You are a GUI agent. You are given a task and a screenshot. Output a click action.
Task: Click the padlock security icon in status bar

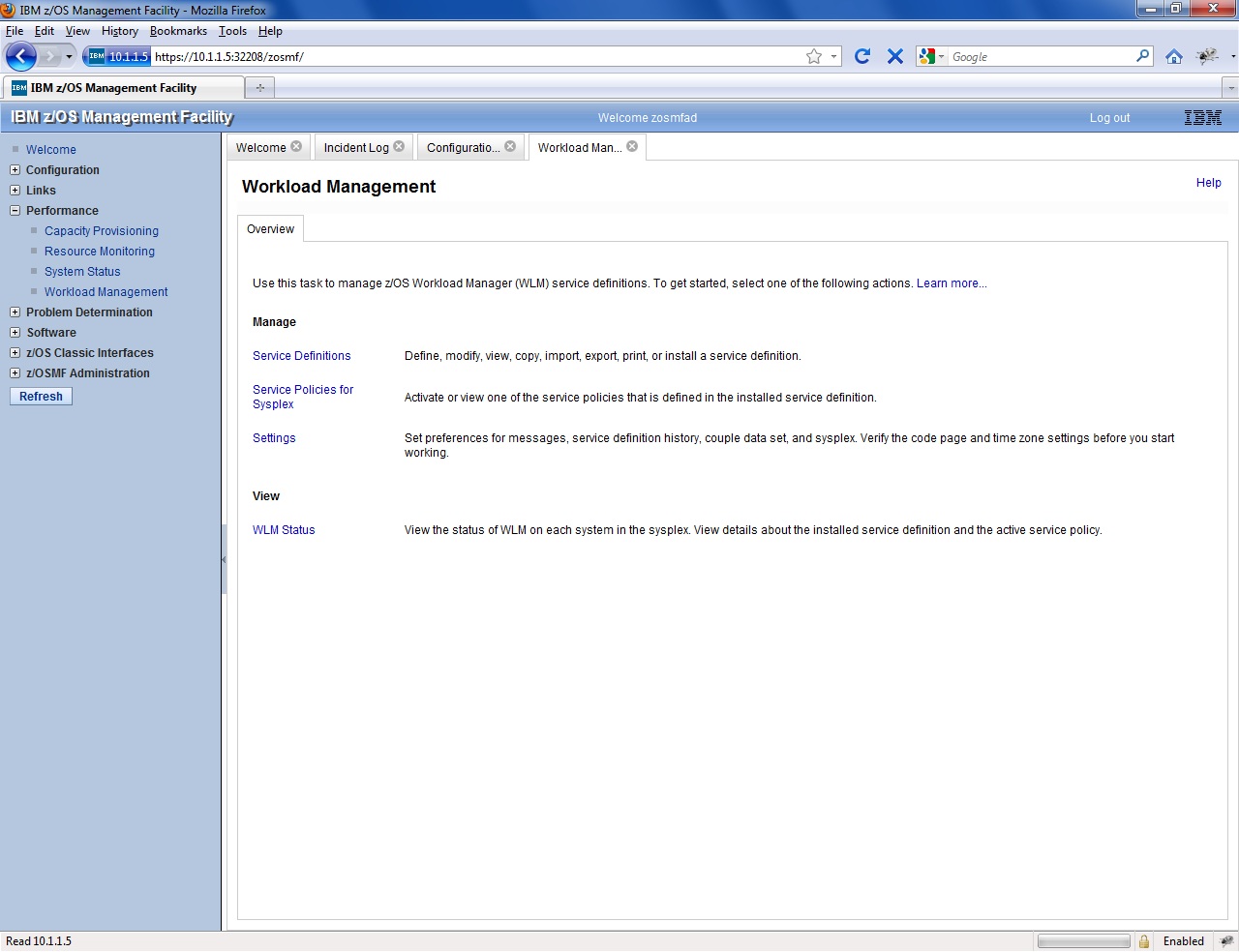pos(1143,941)
